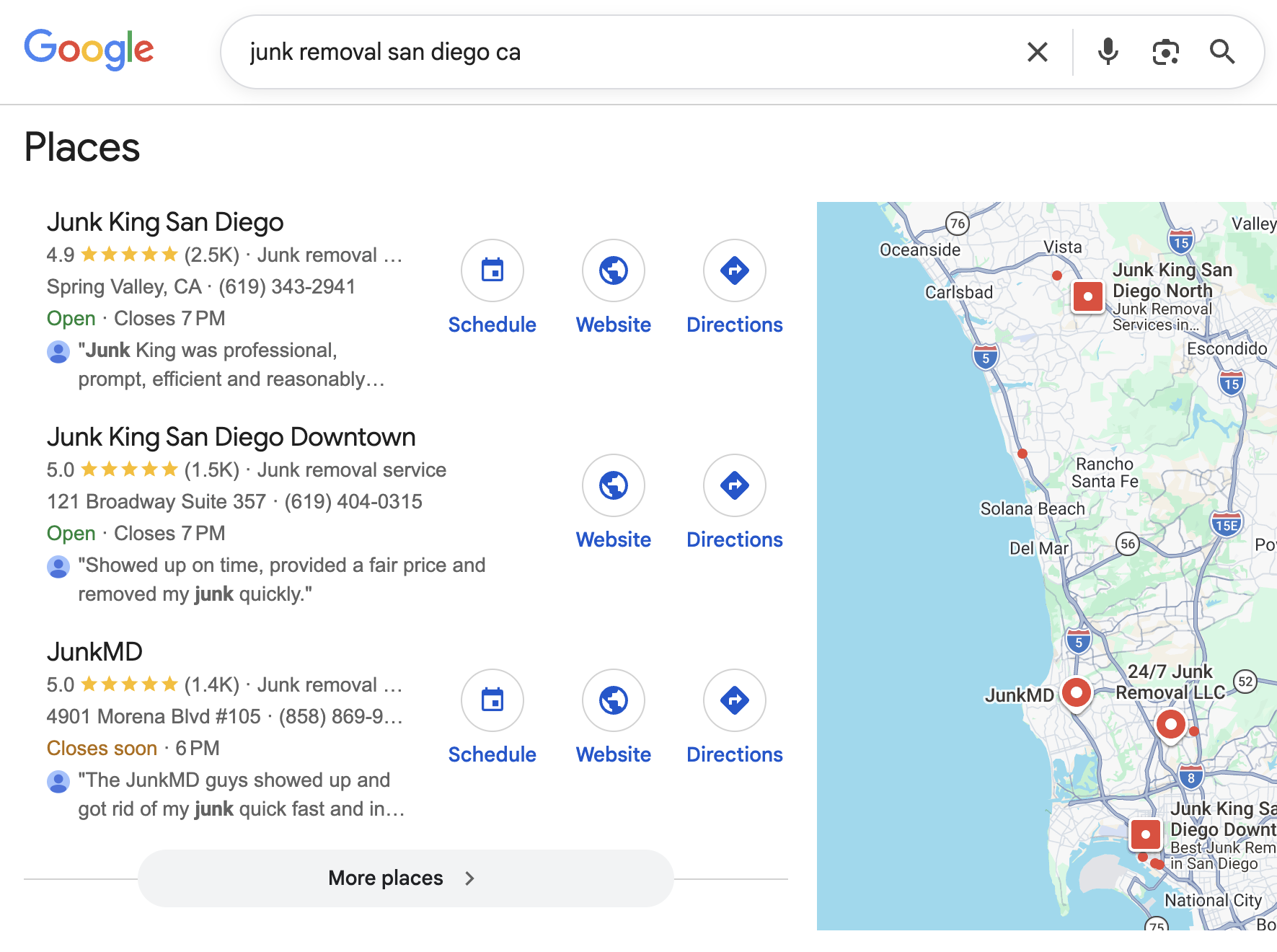Click the Website link for Junk King San Diego
The image size is (1277, 952).
612,324
